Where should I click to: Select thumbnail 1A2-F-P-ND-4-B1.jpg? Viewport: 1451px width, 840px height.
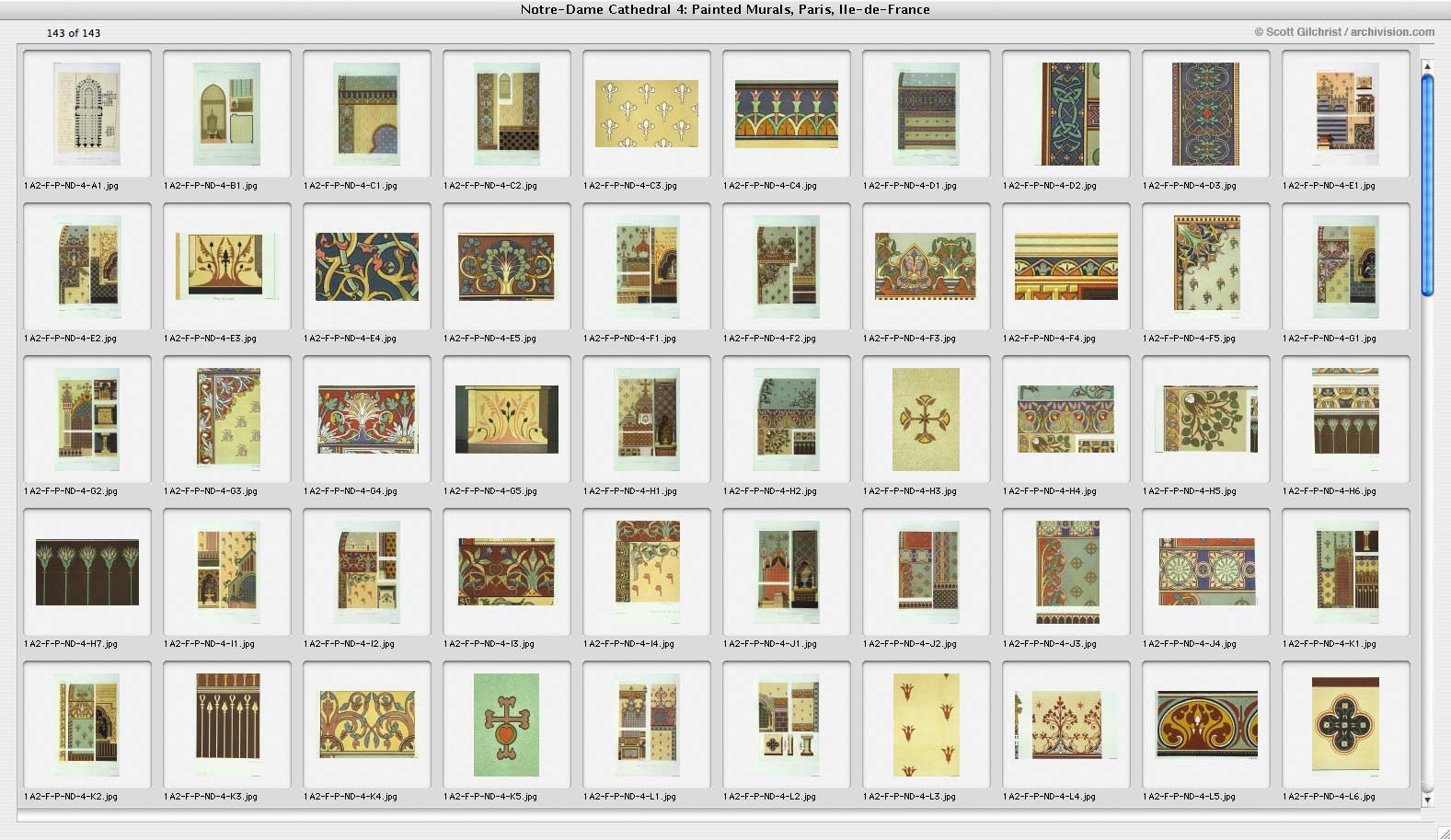(227, 113)
